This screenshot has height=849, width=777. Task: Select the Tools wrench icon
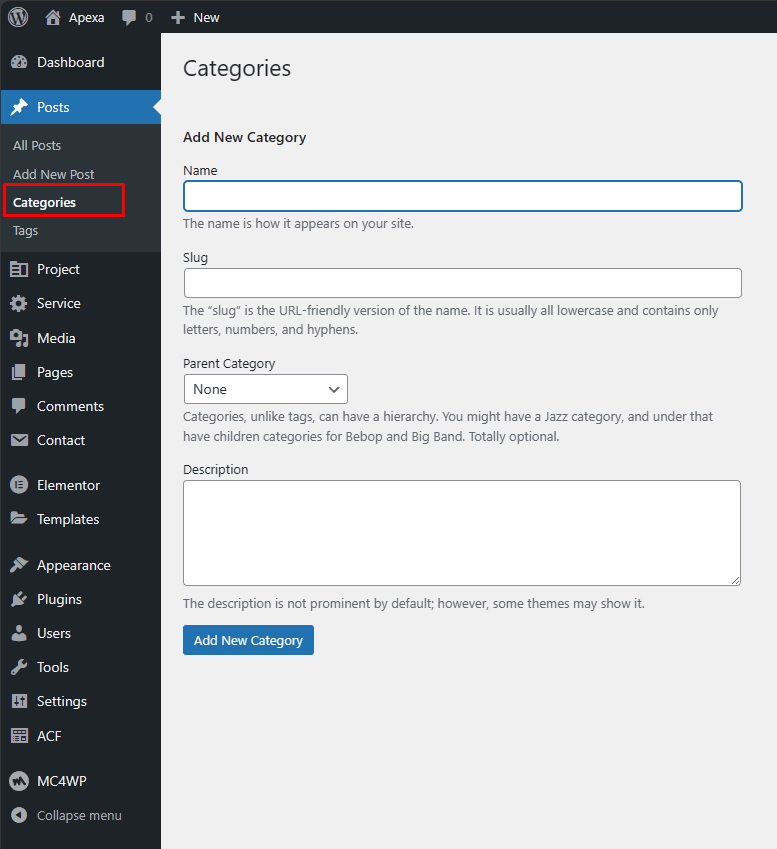(x=18, y=667)
